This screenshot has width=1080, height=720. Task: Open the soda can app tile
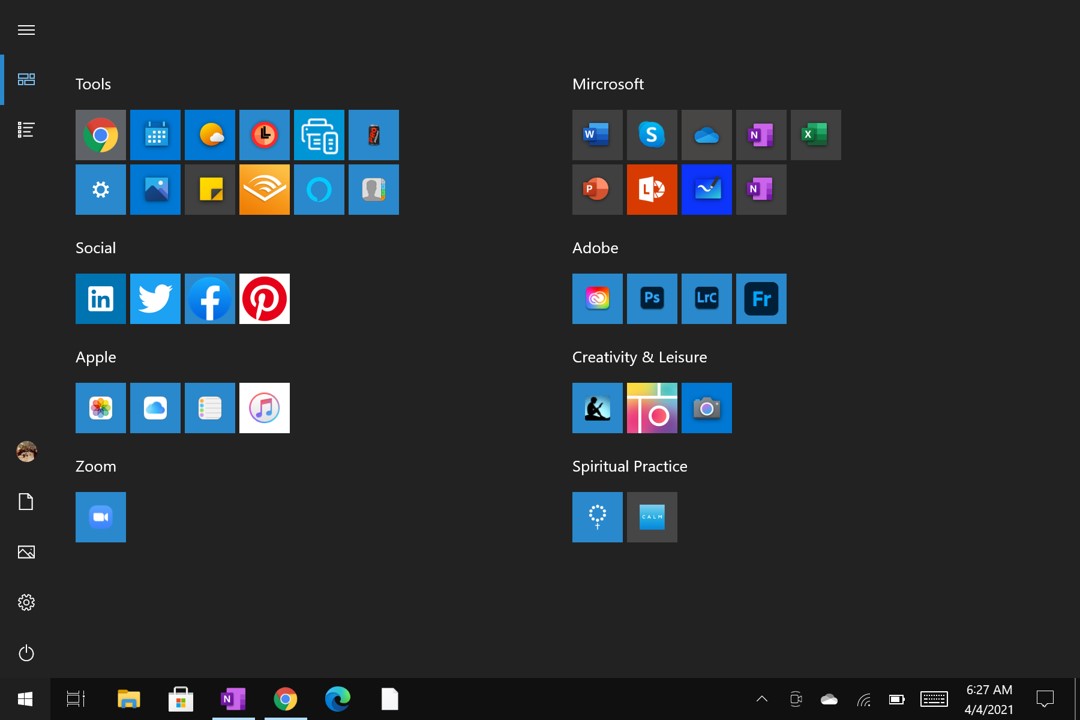point(374,135)
